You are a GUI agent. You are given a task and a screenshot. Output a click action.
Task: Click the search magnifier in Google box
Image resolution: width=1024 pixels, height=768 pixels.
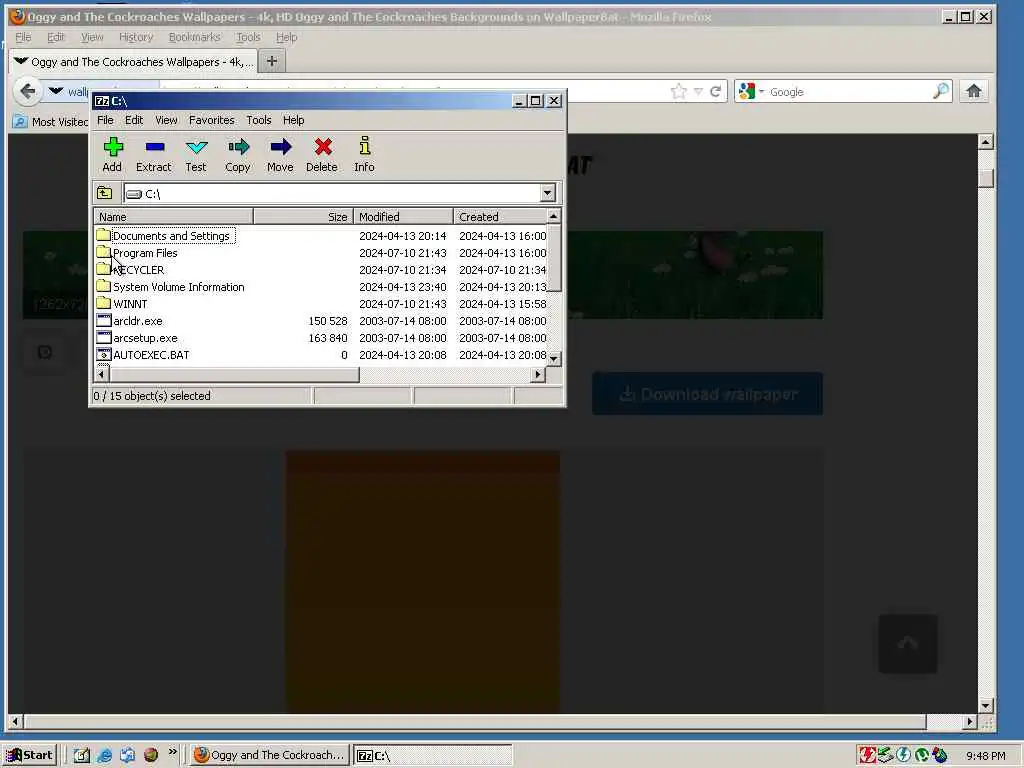[940, 91]
